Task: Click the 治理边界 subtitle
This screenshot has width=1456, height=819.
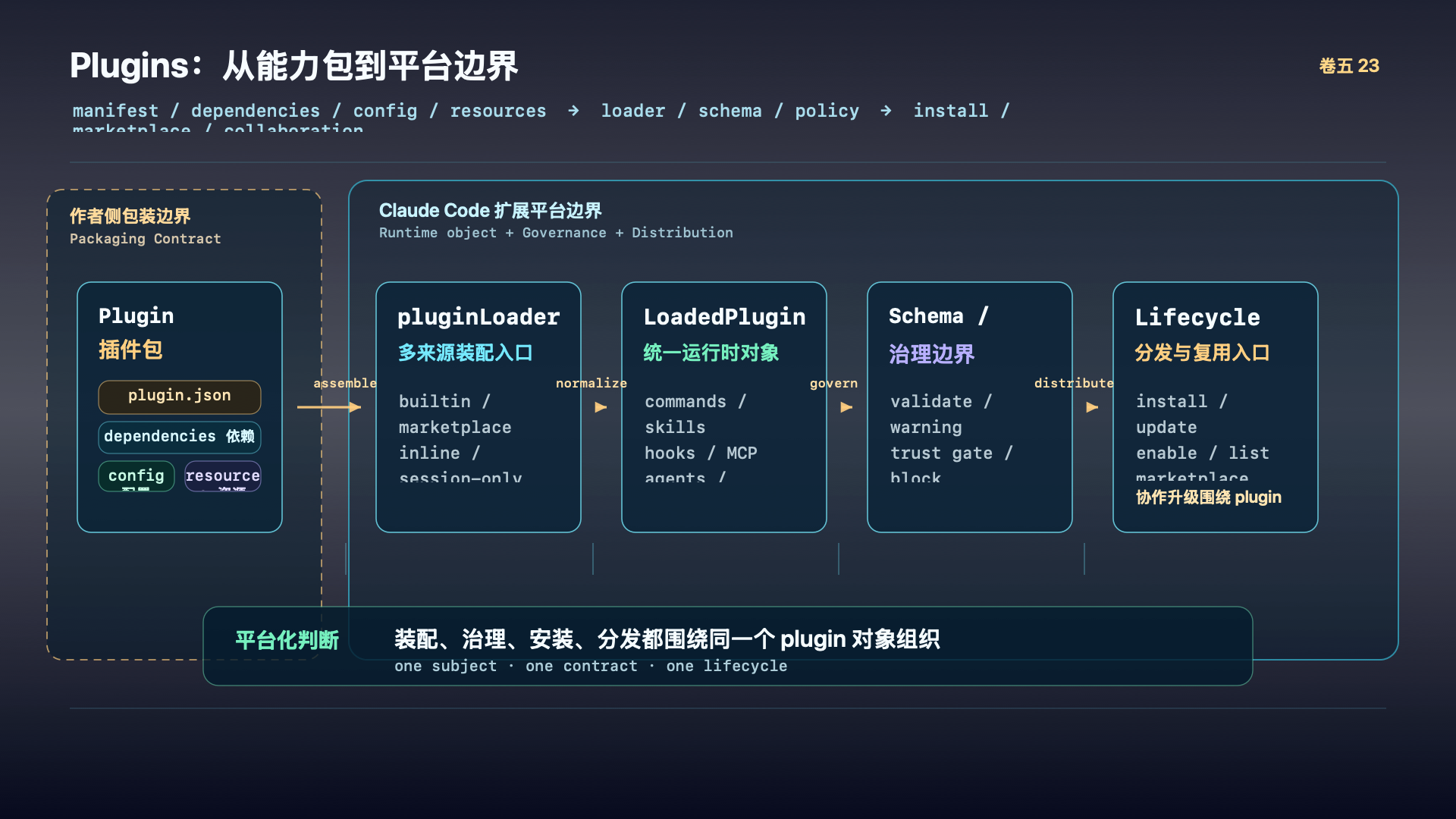Action: click(932, 354)
